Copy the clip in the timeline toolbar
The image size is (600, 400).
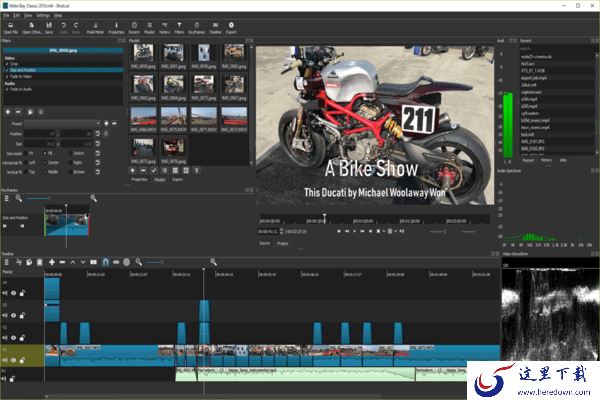point(29,262)
